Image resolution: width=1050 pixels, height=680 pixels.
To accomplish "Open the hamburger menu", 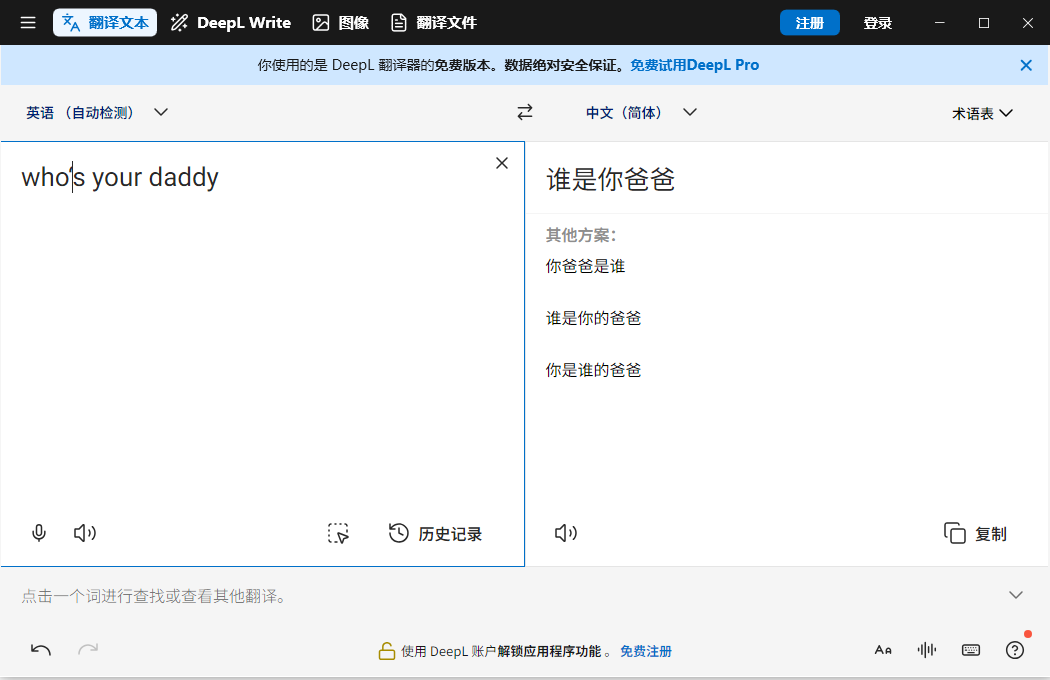I will [x=27, y=23].
